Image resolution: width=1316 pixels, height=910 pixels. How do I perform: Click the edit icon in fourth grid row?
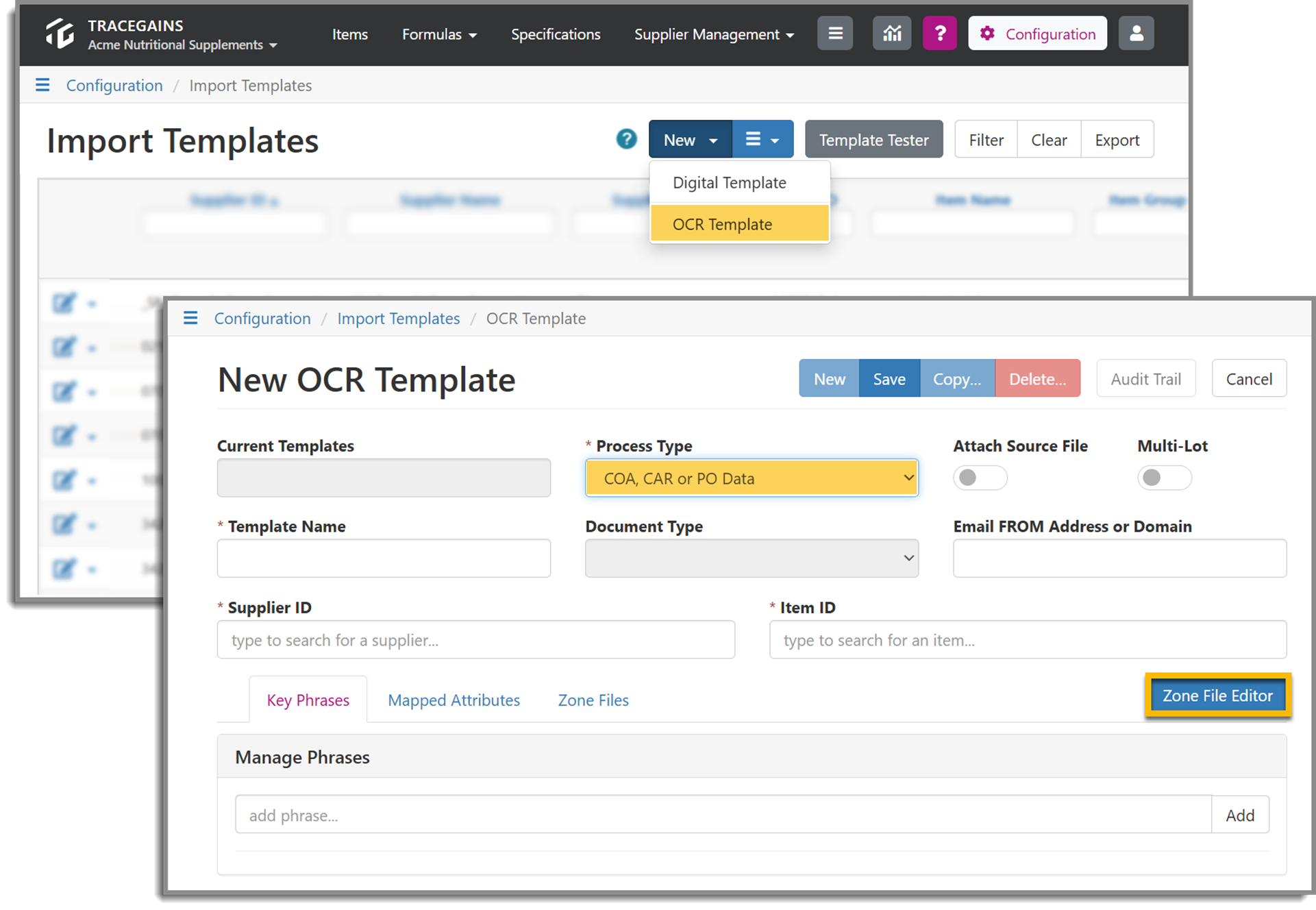(x=64, y=436)
